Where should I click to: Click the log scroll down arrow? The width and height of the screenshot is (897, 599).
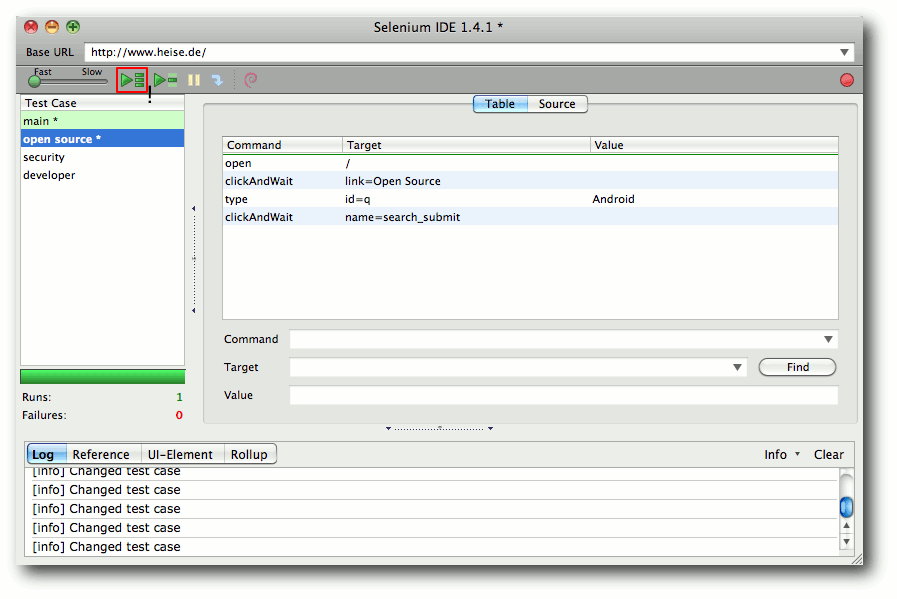[846, 541]
